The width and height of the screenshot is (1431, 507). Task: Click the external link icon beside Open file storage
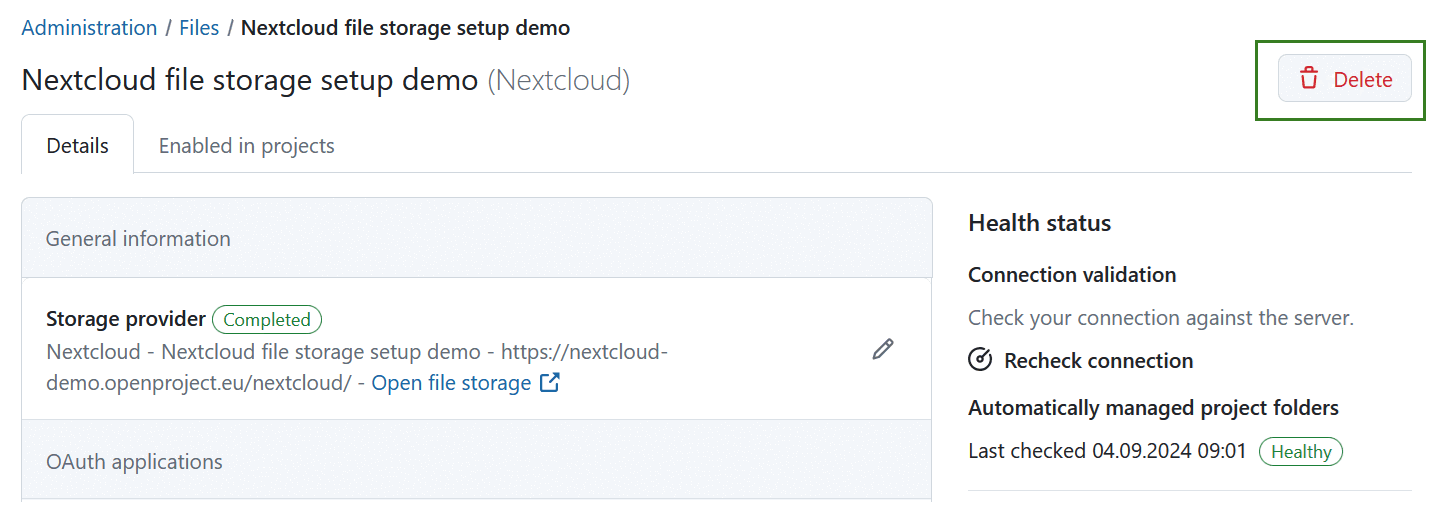click(549, 382)
